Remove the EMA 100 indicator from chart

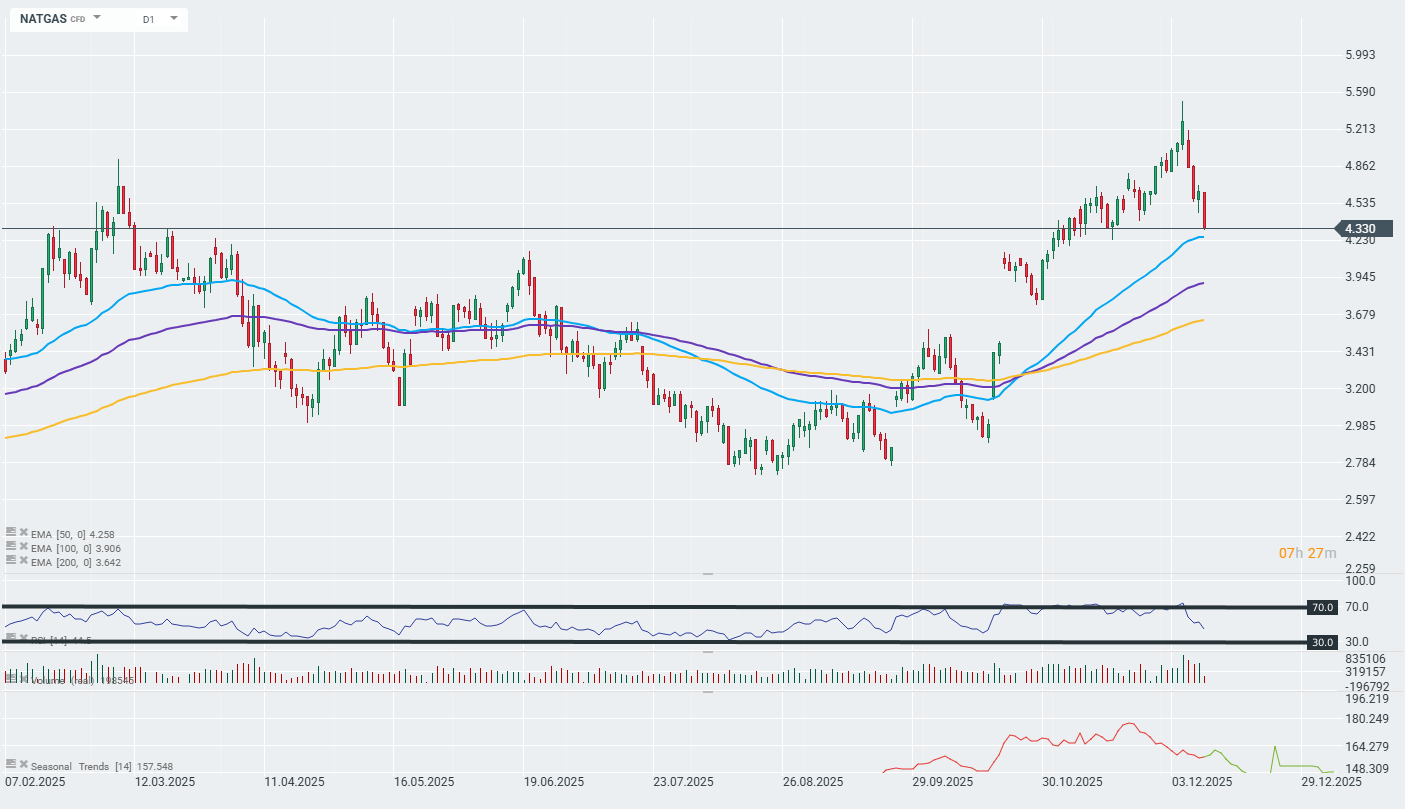click(x=23, y=548)
